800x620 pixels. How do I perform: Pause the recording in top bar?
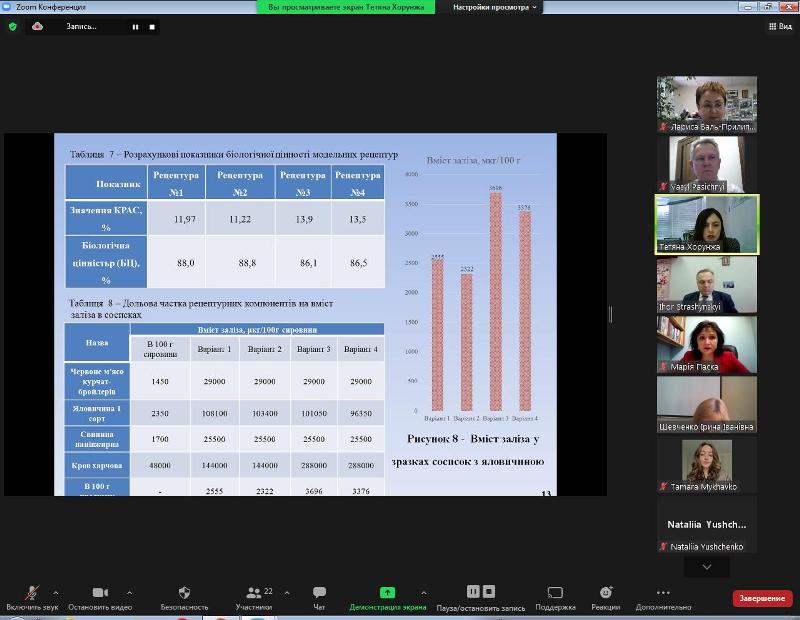tap(135, 27)
